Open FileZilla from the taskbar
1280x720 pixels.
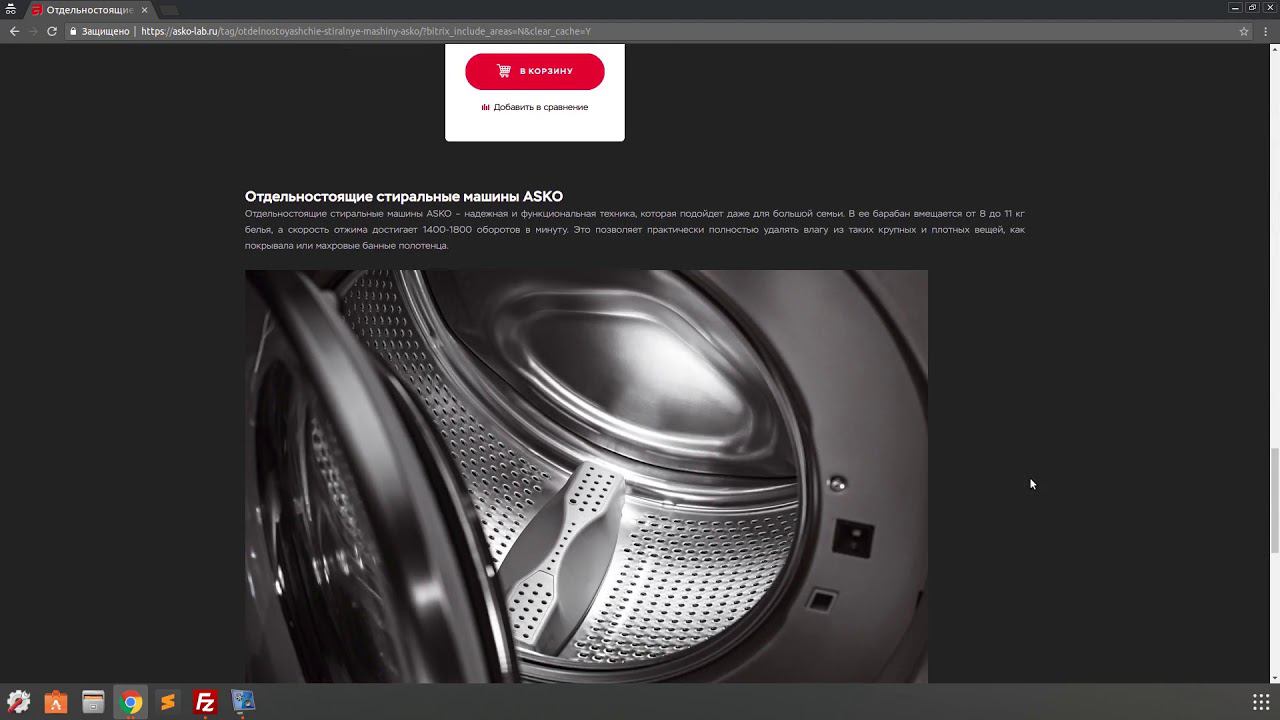pyautogui.click(x=205, y=702)
